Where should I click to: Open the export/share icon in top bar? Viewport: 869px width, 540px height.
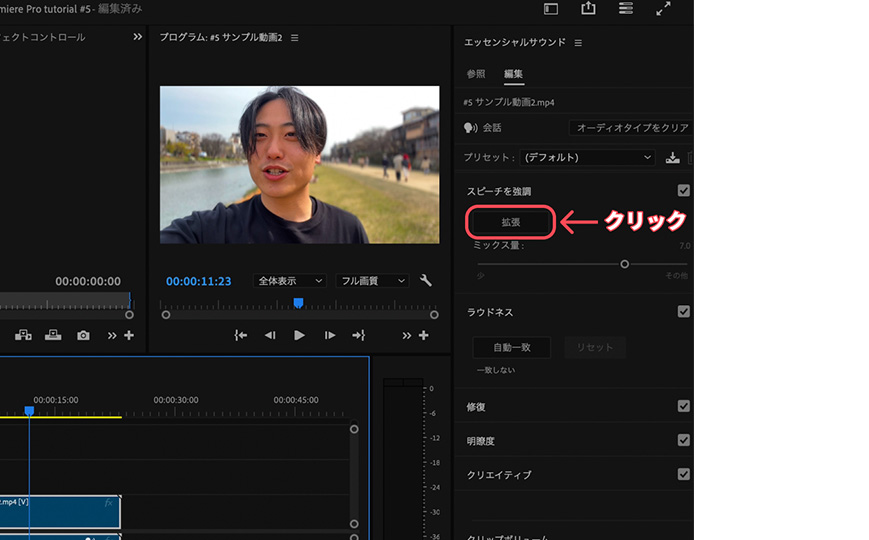[x=588, y=8]
